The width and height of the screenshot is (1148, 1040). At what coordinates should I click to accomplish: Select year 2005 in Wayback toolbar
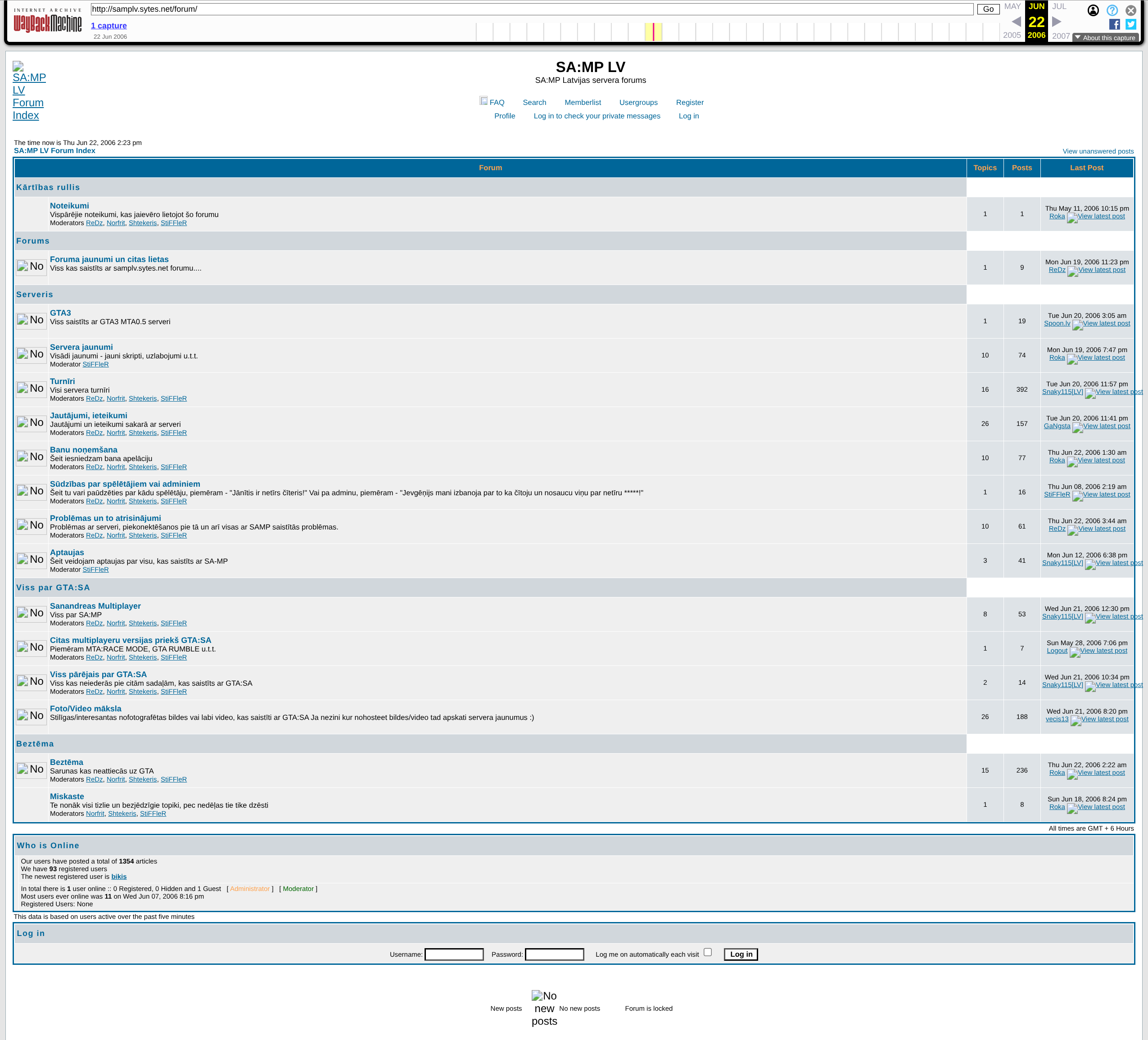pos(1011,35)
